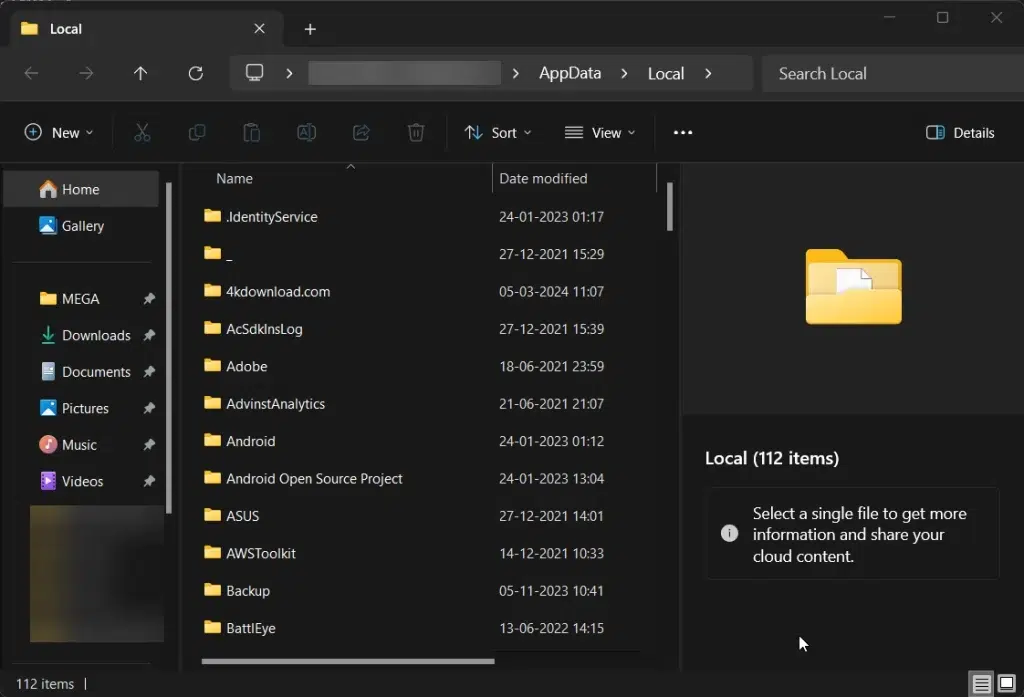This screenshot has width=1024, height=697.
Task: Click the blurred user folder breadcrumb
Action: click(404, 73)
